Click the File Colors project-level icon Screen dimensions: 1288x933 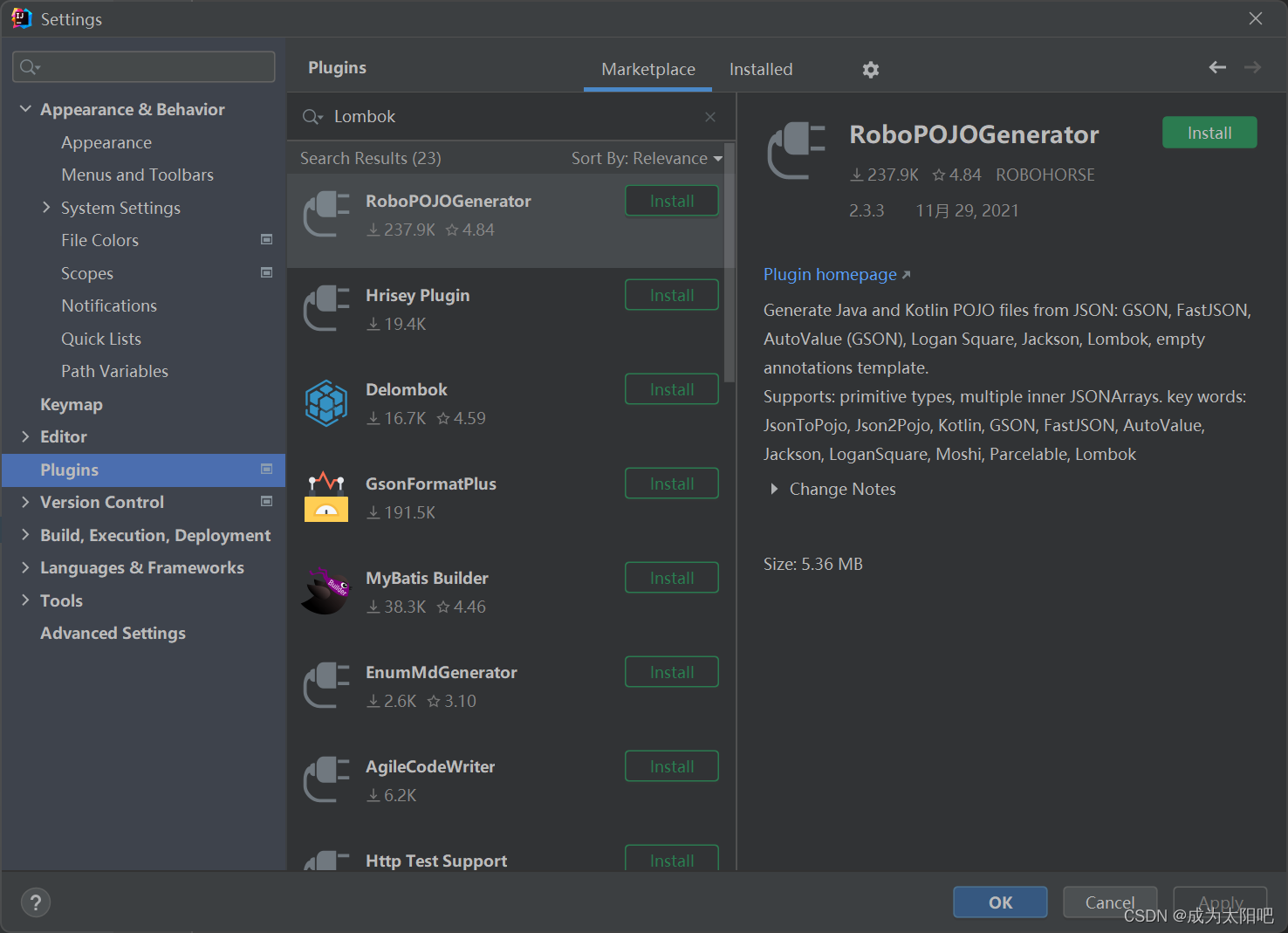pos(267,240)
